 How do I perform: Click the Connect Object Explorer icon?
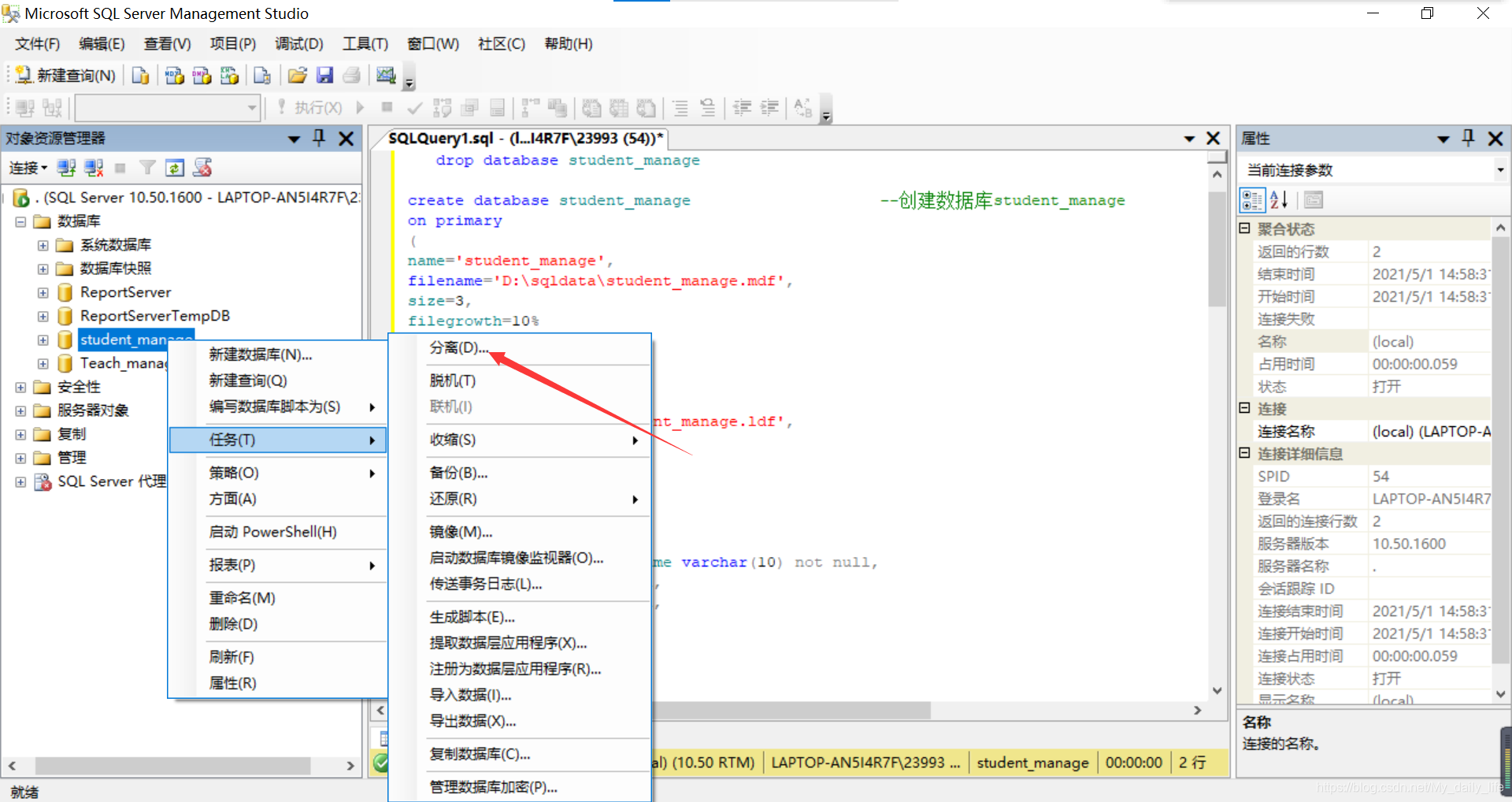67,168
